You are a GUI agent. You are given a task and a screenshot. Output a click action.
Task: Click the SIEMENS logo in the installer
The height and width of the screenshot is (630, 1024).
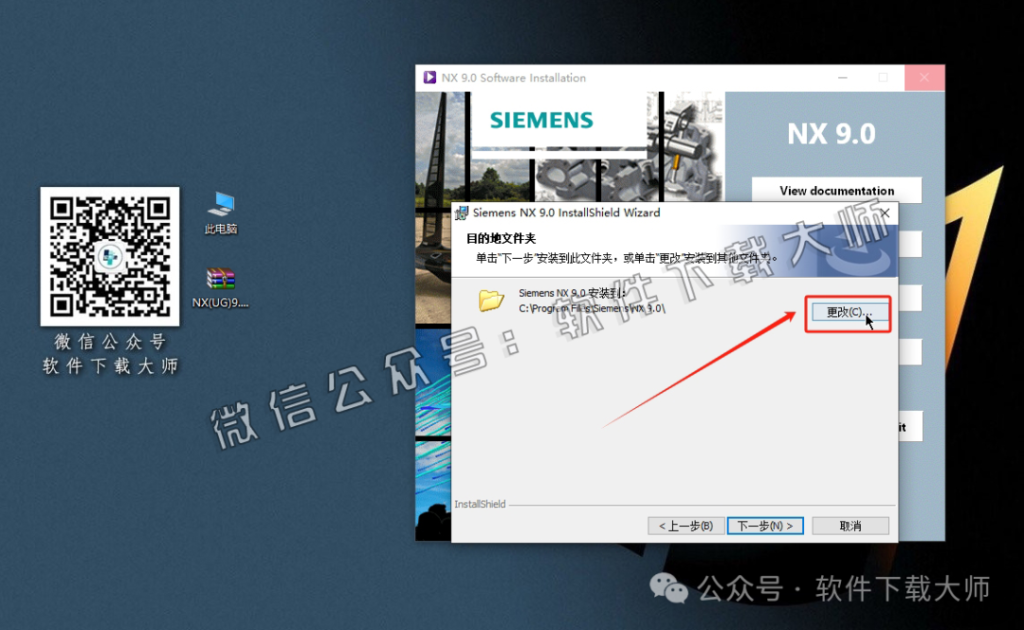pos(540,119)
